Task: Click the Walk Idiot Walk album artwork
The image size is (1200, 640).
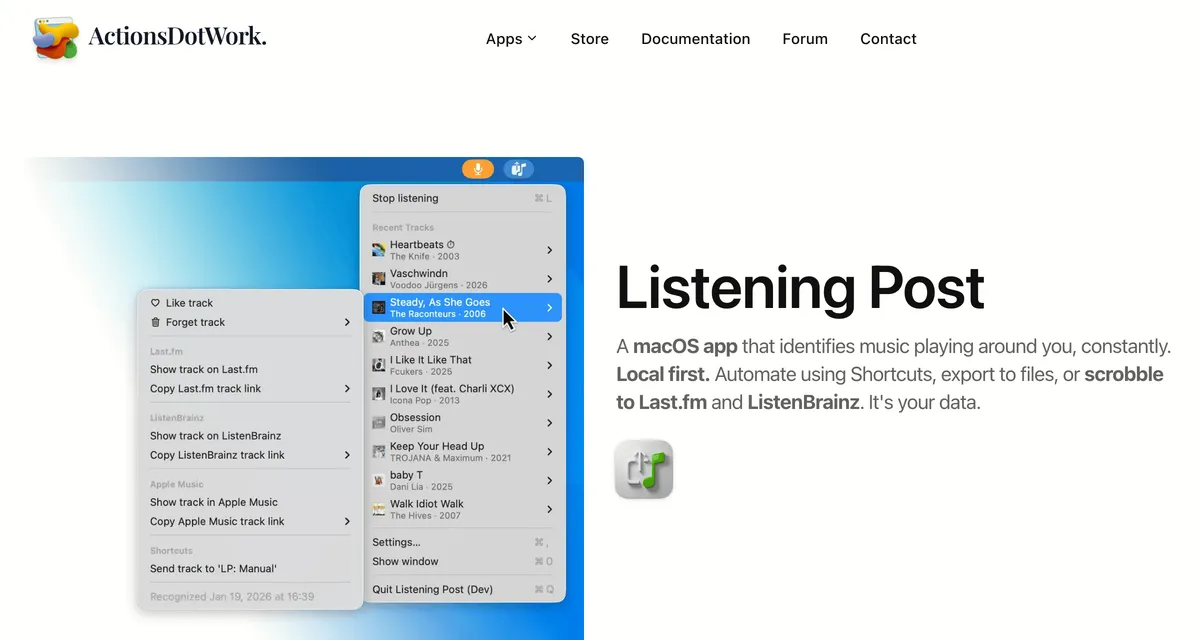Action: coord(379,510)
